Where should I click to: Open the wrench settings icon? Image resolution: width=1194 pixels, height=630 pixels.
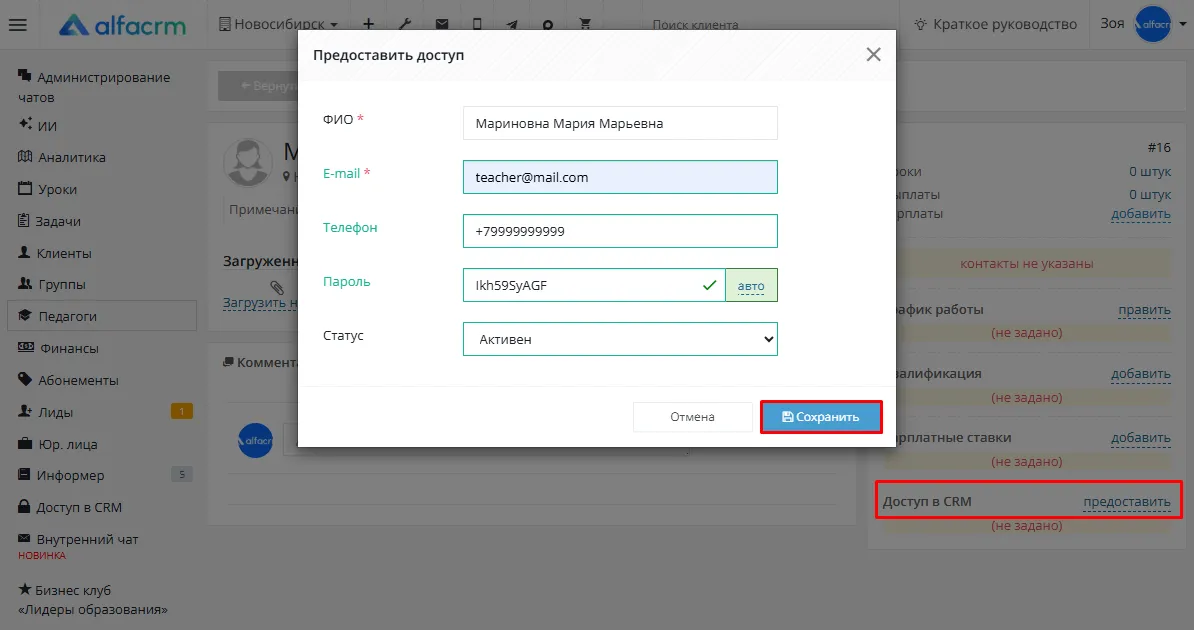[x=405, y=24]
